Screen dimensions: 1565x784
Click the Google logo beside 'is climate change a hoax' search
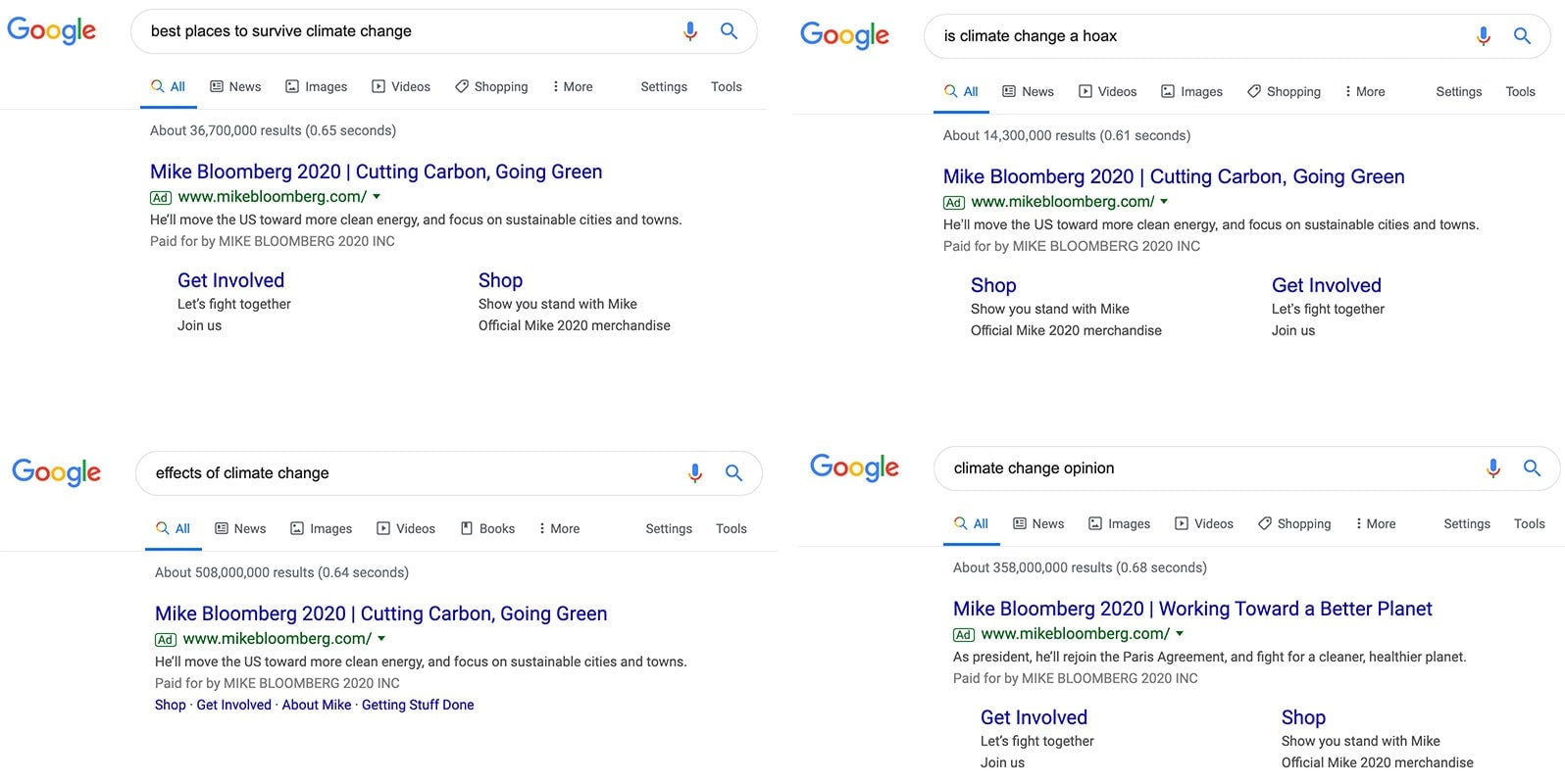(x=844, y=35)
